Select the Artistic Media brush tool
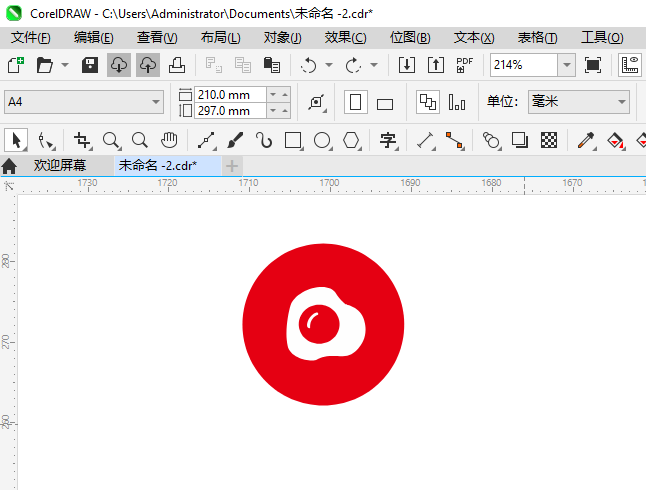The image size is (646, 490). point(235,140)
